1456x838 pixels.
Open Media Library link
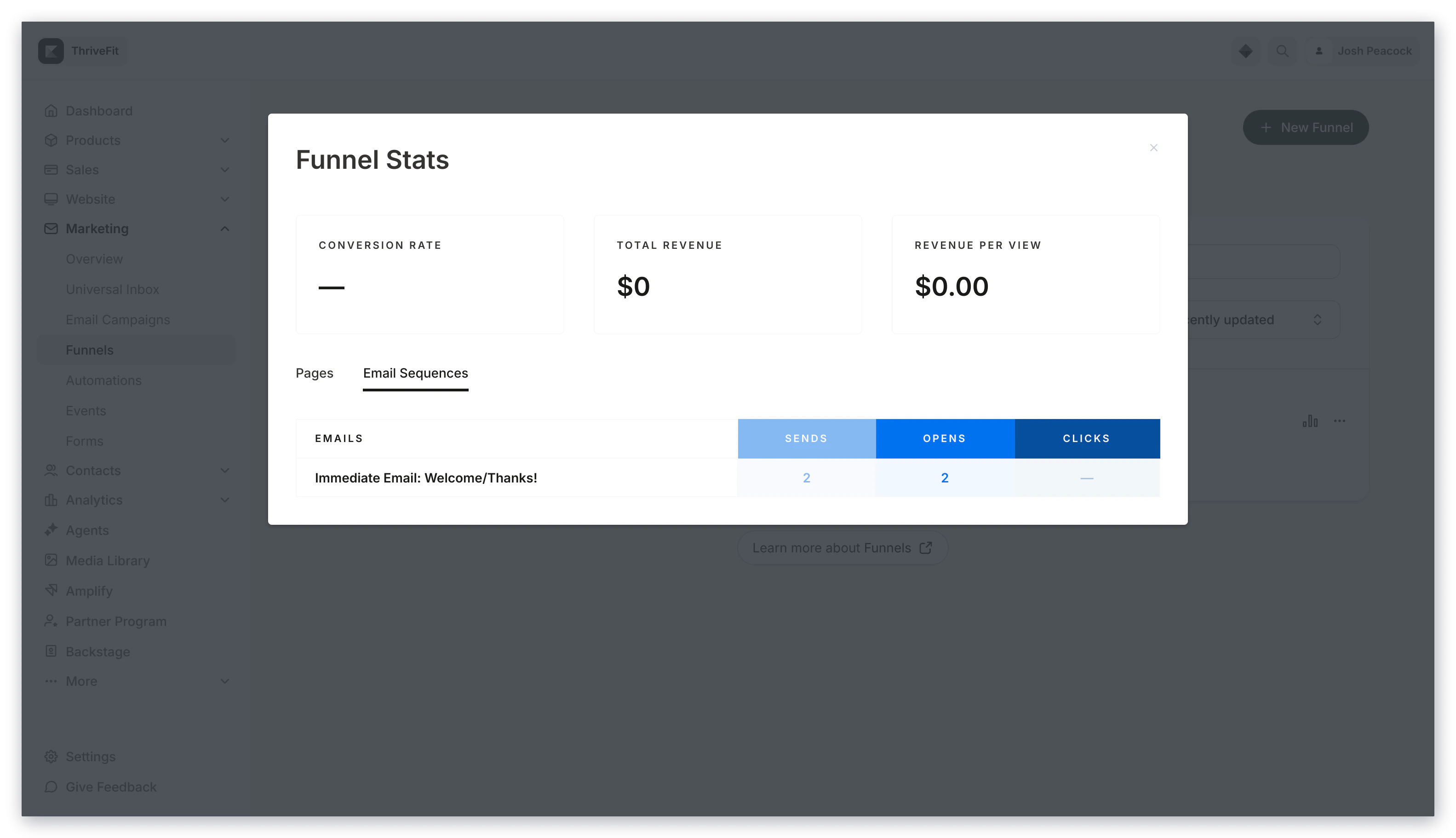click(108, 560)
